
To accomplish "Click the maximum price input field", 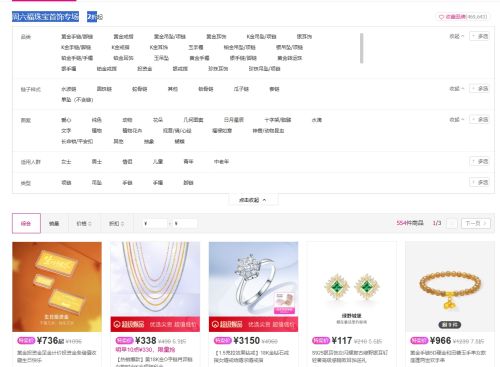I will pyautogui.click(x=185, y=223).
